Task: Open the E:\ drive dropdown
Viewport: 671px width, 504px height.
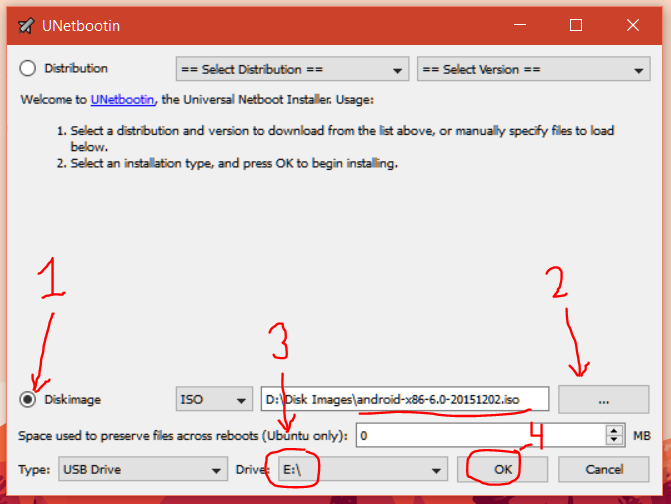Action: [x=363, y=469]
